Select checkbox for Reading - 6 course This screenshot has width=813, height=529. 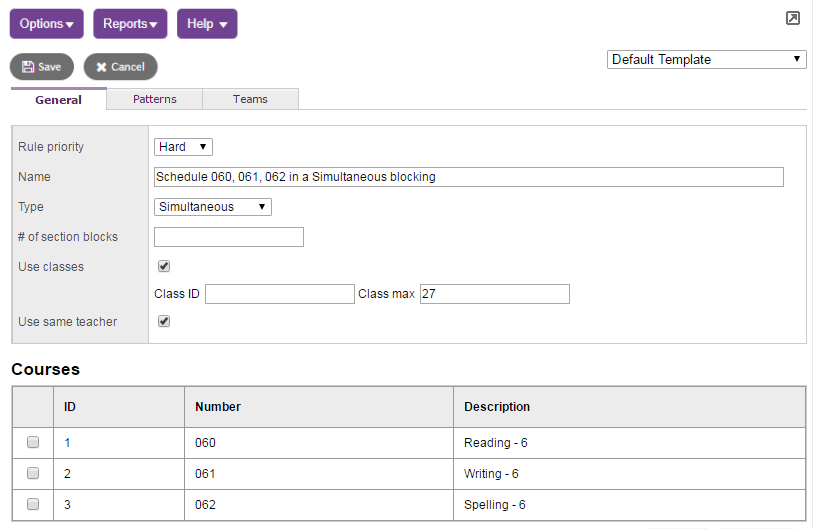pos(33,442)
